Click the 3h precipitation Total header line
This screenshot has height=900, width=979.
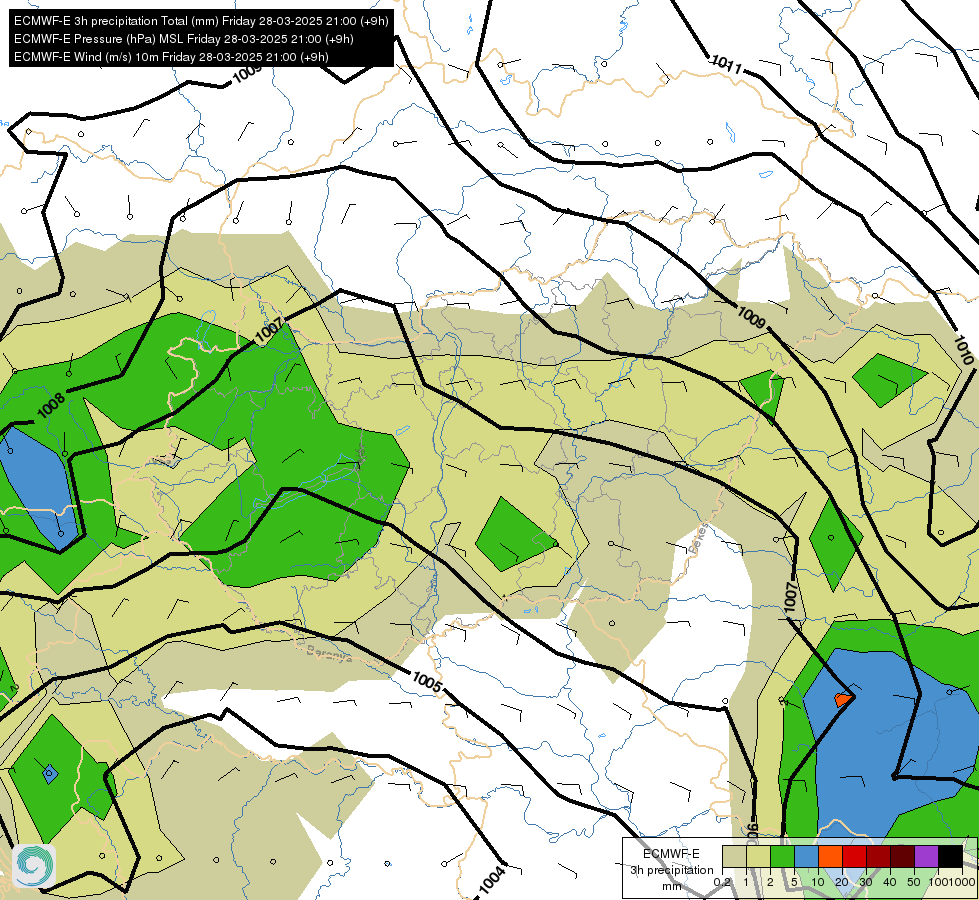click(201, 21)
